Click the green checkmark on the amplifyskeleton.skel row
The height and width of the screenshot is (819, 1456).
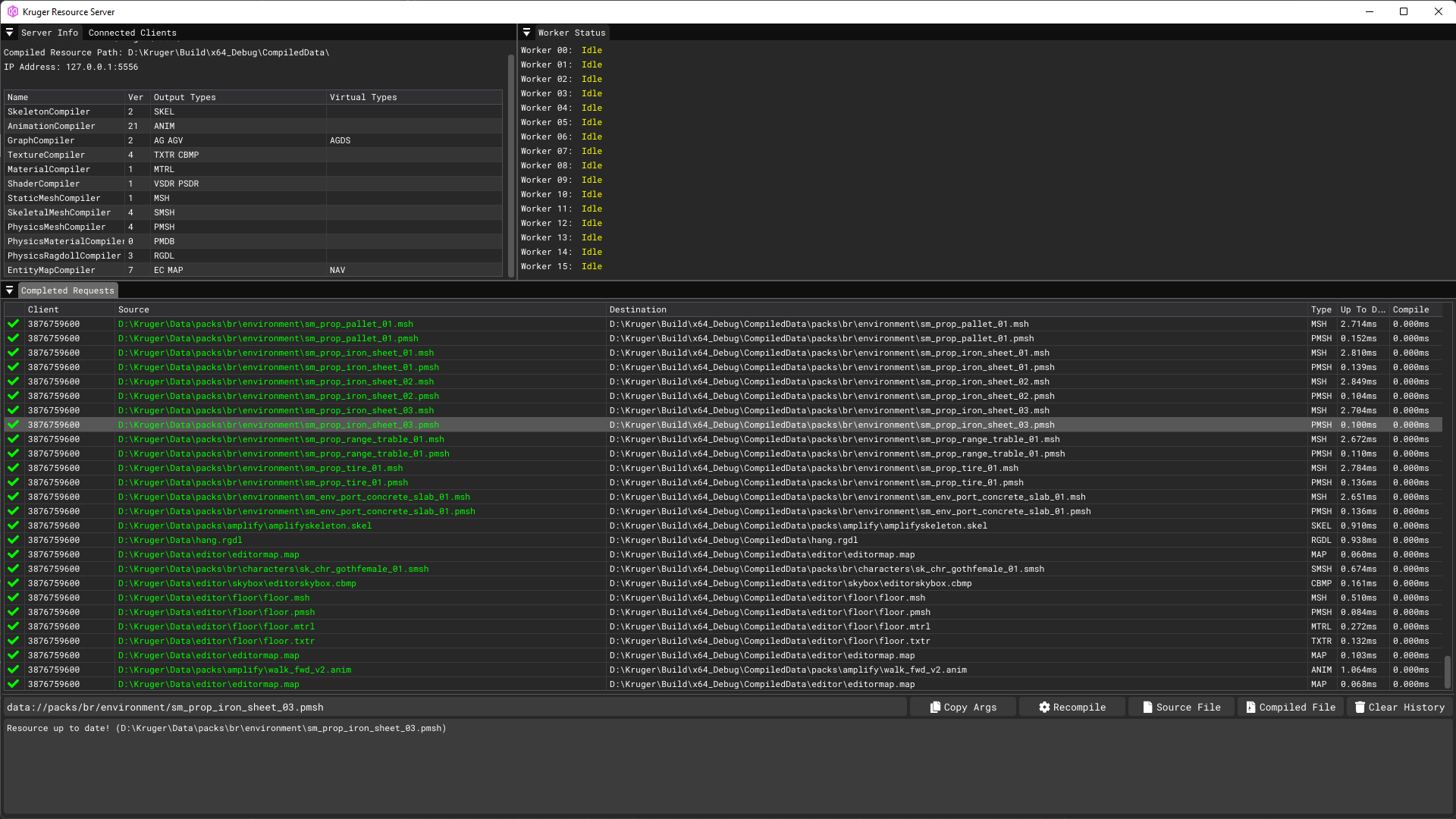point(13,526)
